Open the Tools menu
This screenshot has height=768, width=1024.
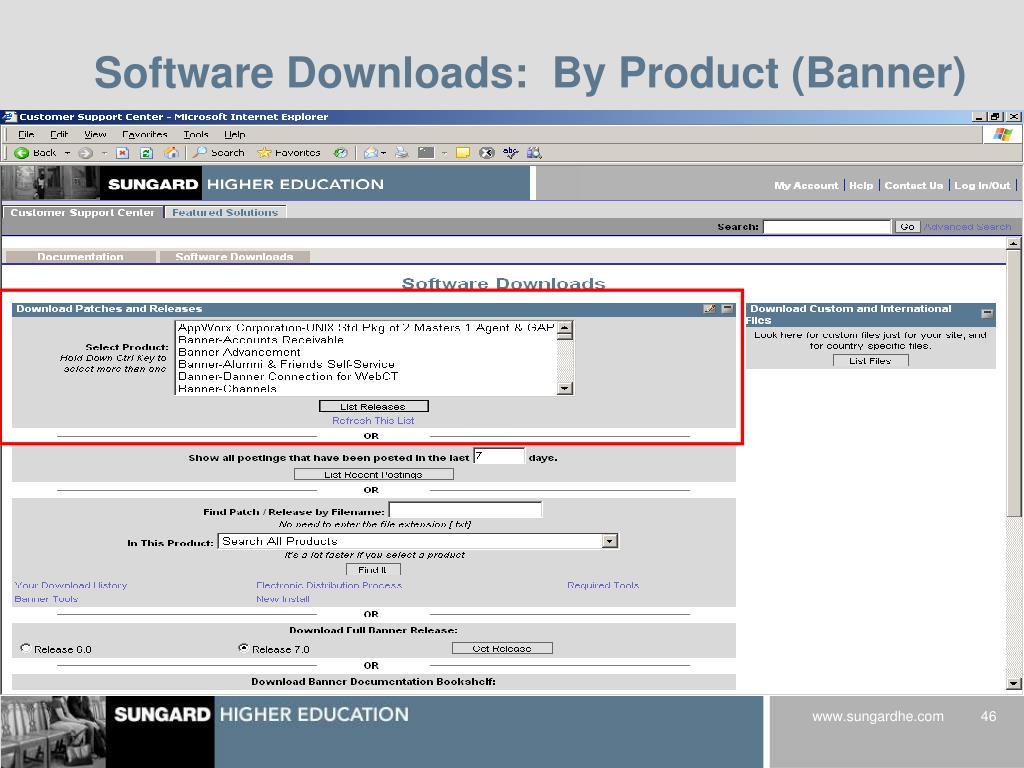tap(196, 135)
